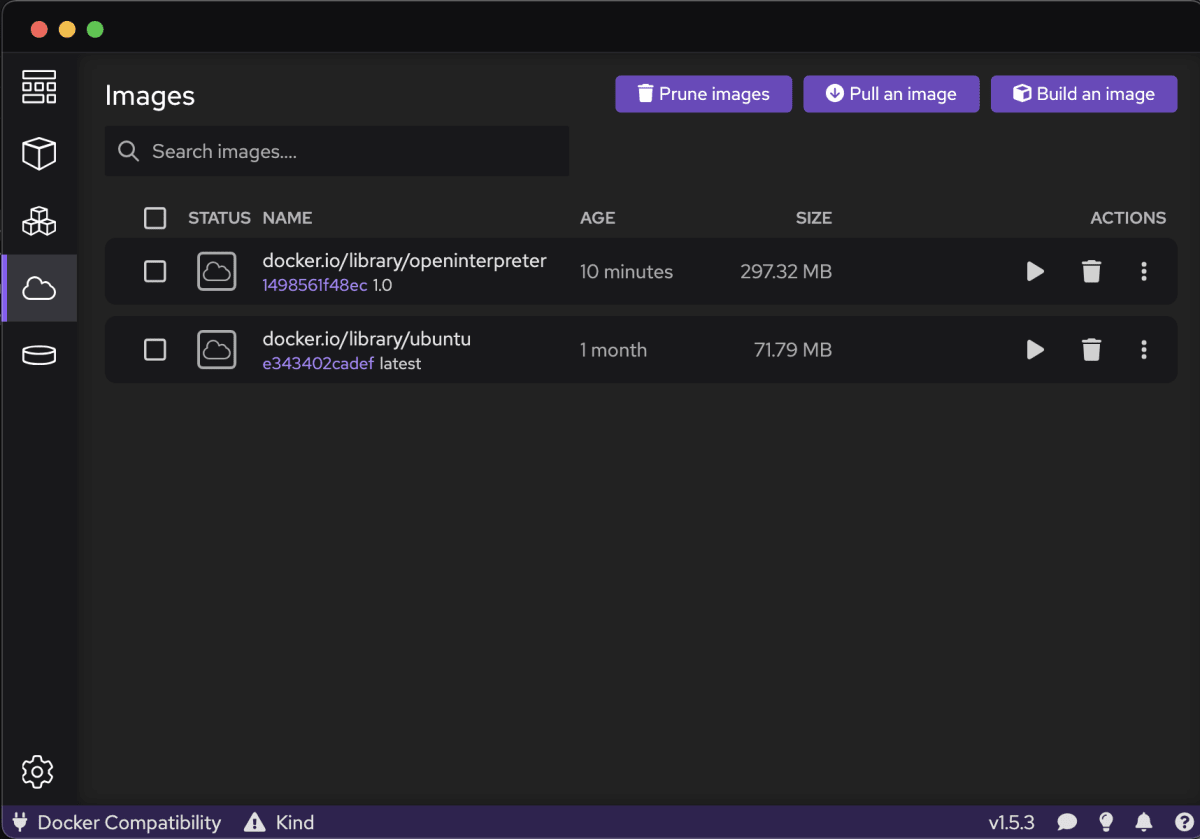Run the ubuntu image
This screenshot has height=839, width=1200.
click(x=1035, y=349)
